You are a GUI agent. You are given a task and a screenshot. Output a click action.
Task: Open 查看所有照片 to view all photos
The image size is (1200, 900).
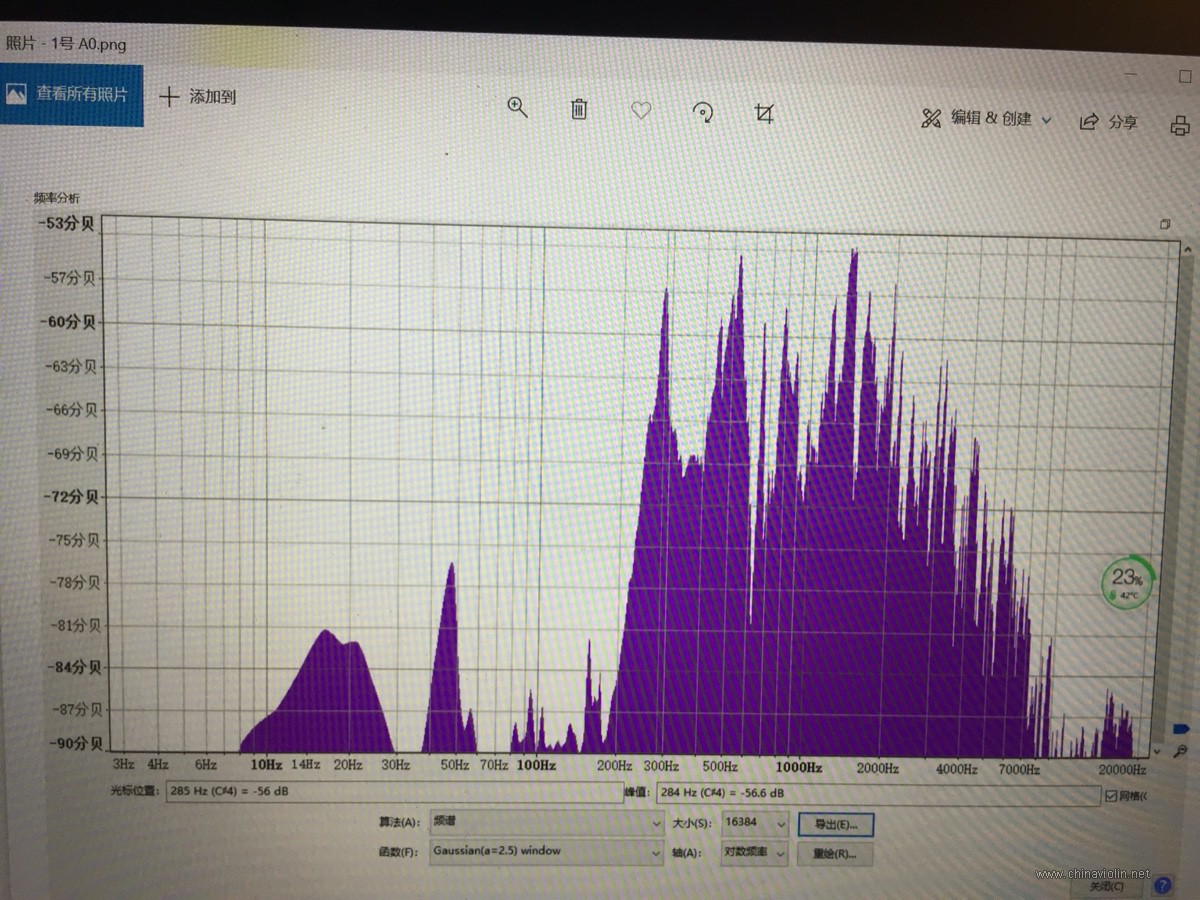point(71,95)
